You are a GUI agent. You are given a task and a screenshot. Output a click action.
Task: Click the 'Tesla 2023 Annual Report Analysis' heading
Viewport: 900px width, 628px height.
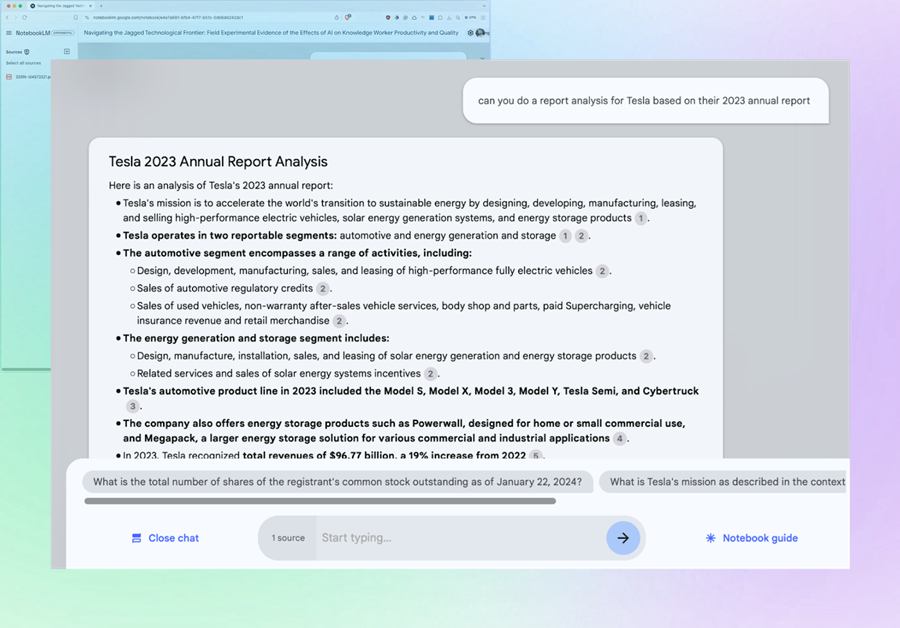[218, 161]
